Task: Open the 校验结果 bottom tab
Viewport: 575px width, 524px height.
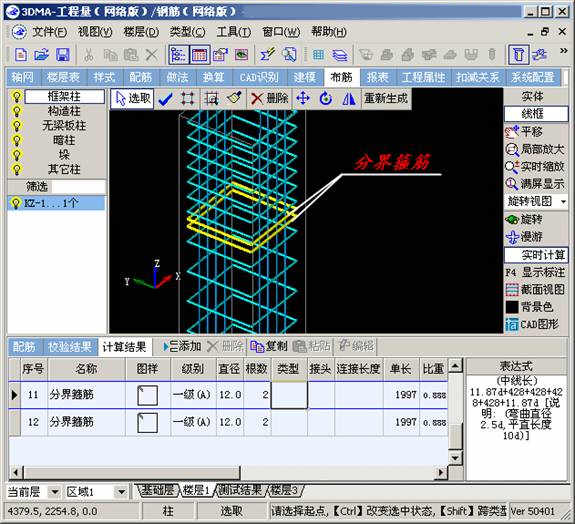Action: (70, 347)
